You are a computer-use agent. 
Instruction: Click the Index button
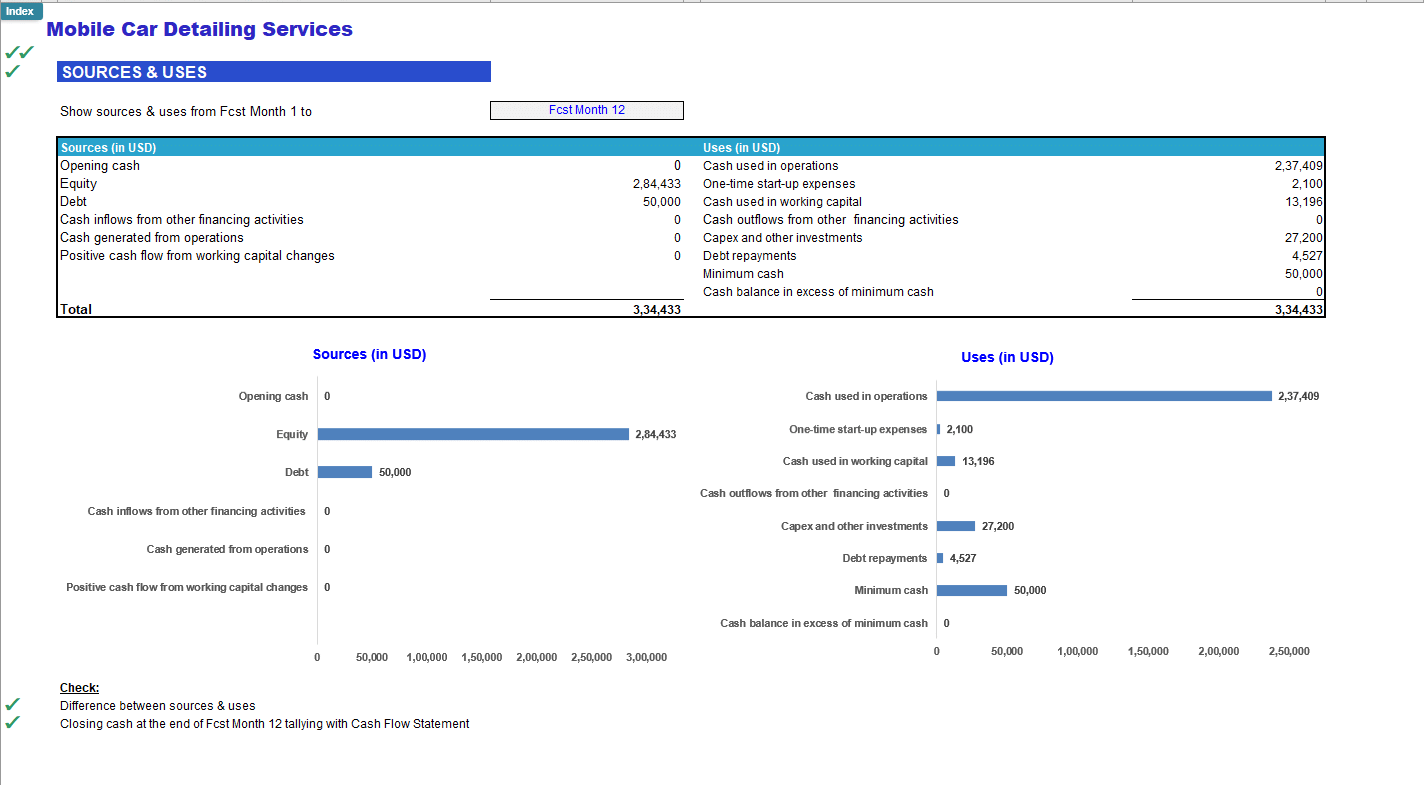click(x=21, y=11)
